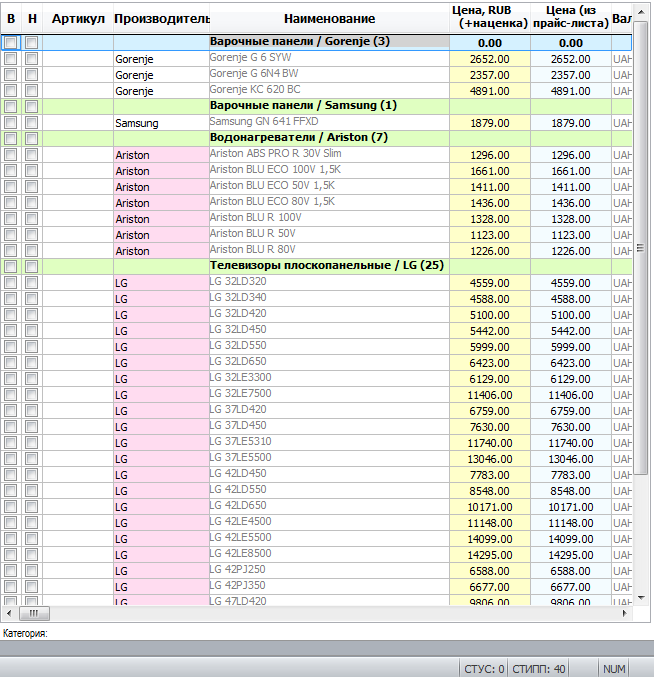
Task: Select the LG 42PJ350 name cell
Action: coord(329,586)
